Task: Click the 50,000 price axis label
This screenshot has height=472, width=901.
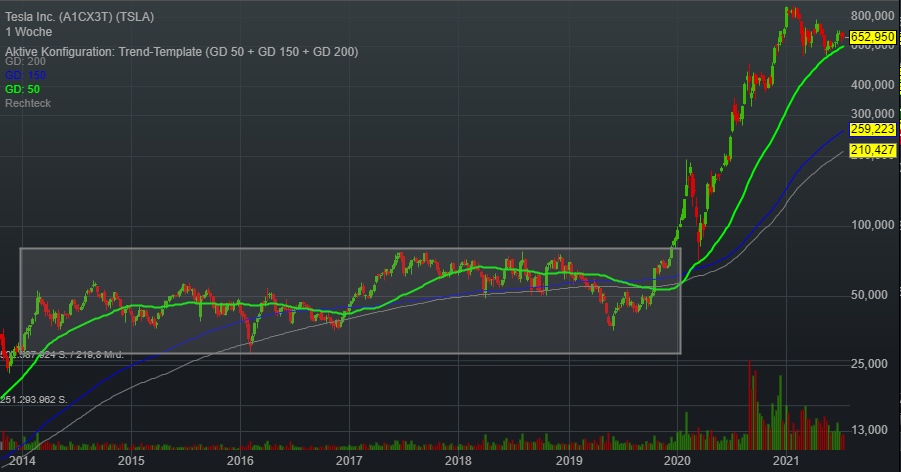Action: click(869, 295)
